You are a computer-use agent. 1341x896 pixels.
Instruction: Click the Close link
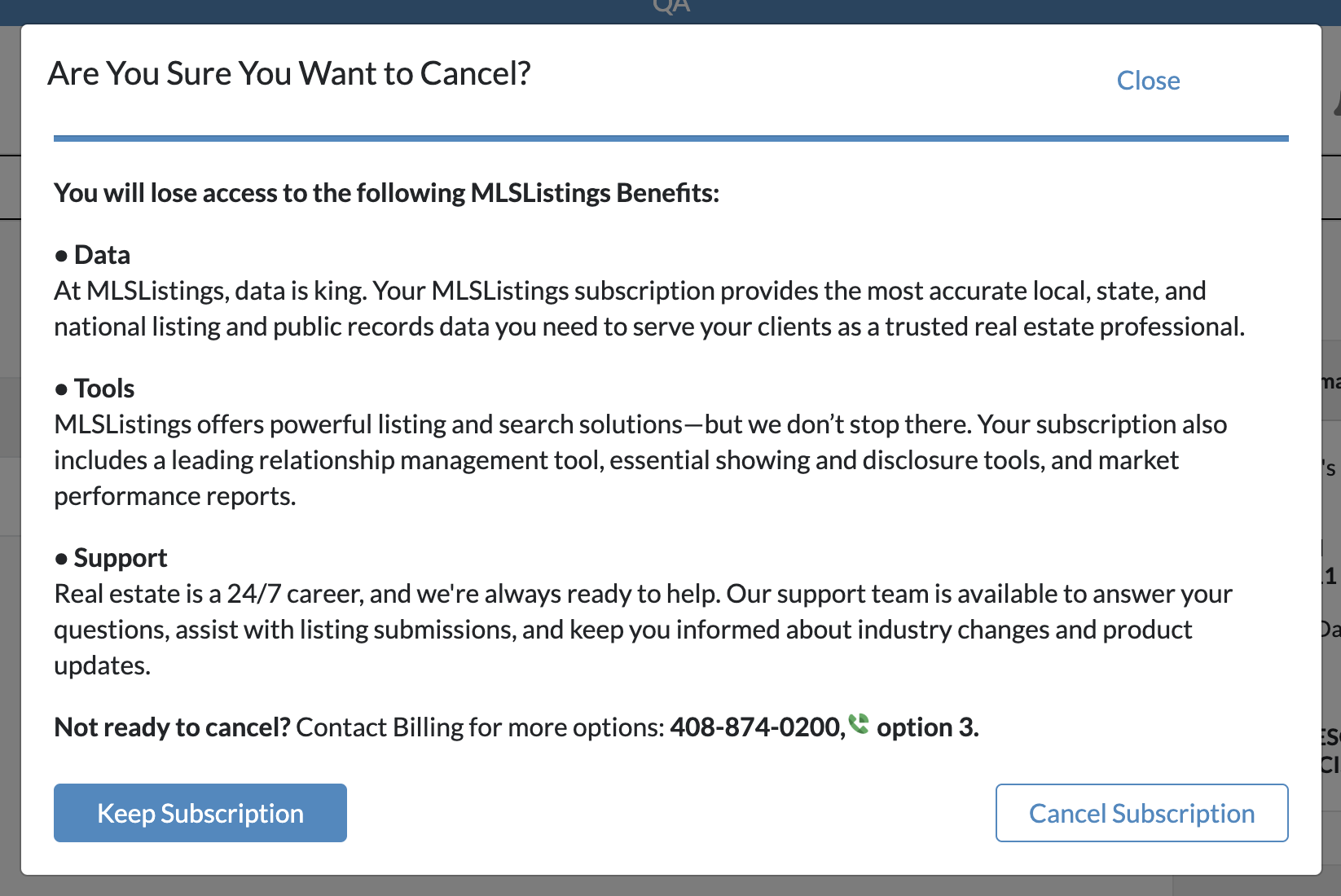(x=1148, y=80)
